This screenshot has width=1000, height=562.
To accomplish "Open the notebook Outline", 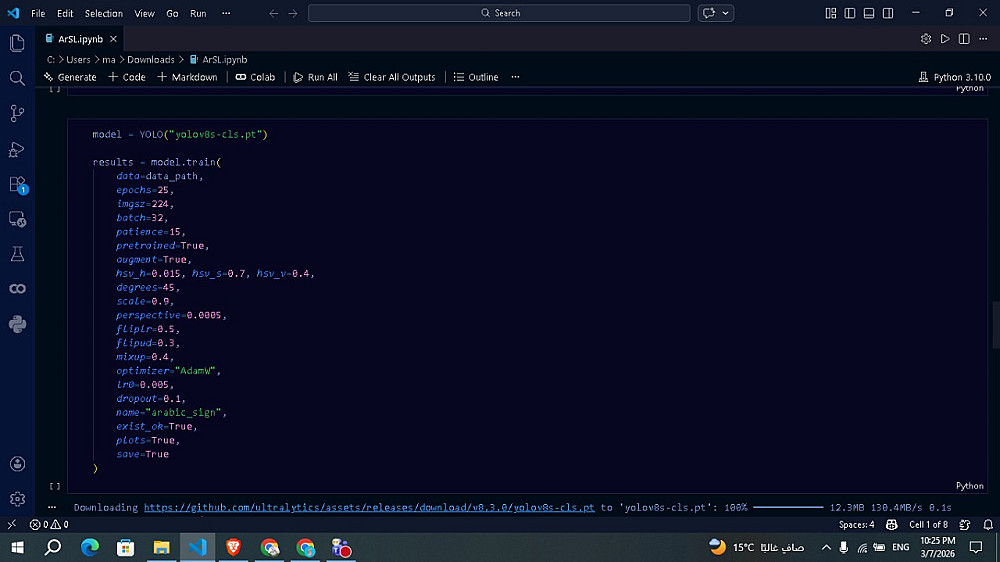I will 476,77.
